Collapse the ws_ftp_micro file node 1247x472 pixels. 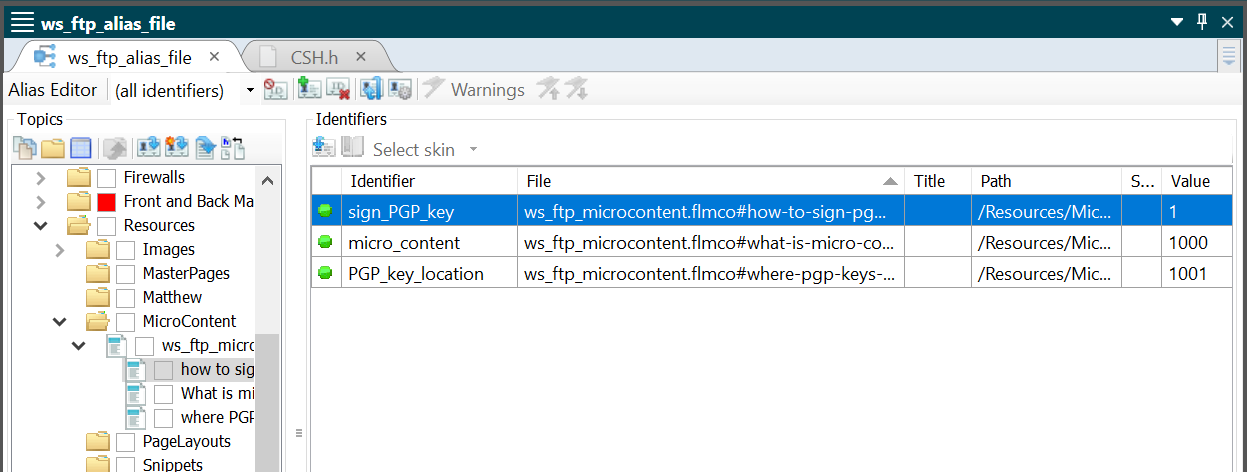tap(79, 346)
